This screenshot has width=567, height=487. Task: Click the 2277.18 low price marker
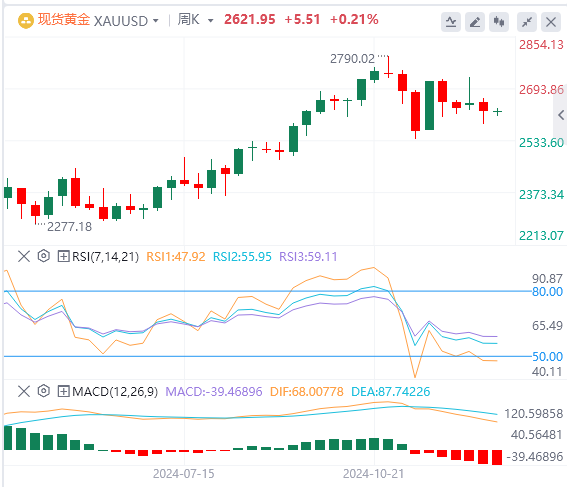pyautogui.click(x=69, y=227)
